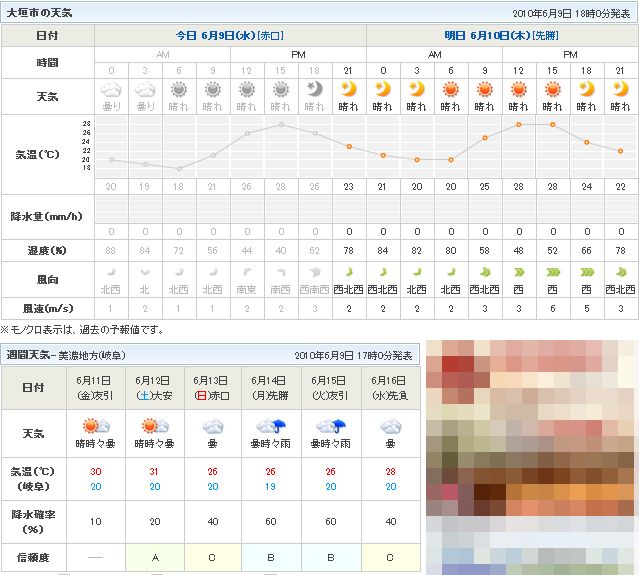Select 6月11日 precipitation chance 10

[x=96, y=522]
